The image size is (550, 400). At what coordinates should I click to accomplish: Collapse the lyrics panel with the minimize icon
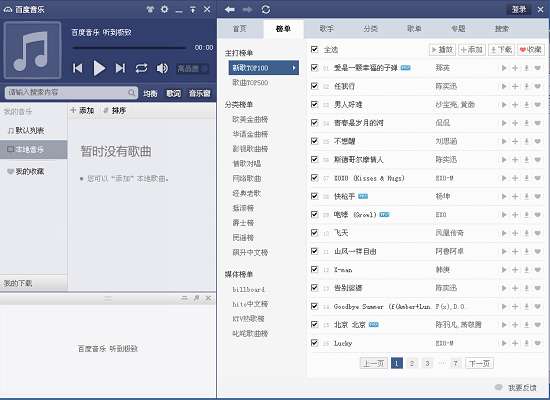pos(184,298)
